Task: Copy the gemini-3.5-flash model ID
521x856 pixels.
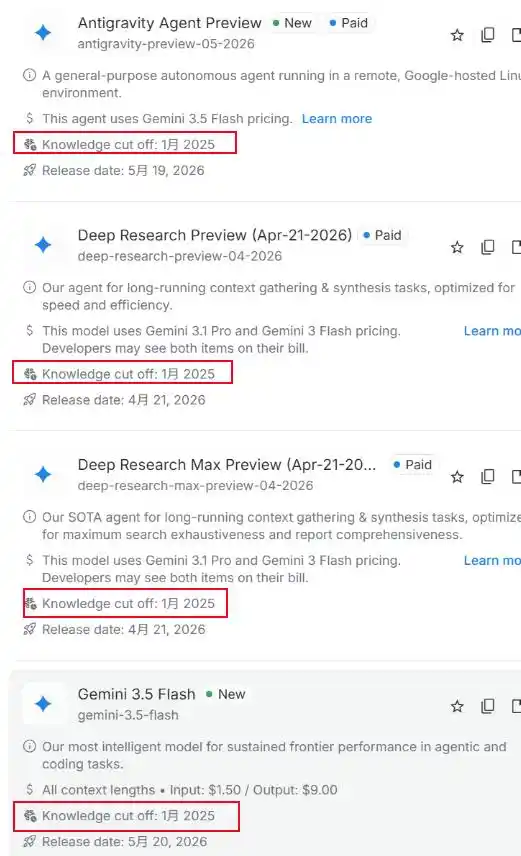Action: [x=488, y=706]
